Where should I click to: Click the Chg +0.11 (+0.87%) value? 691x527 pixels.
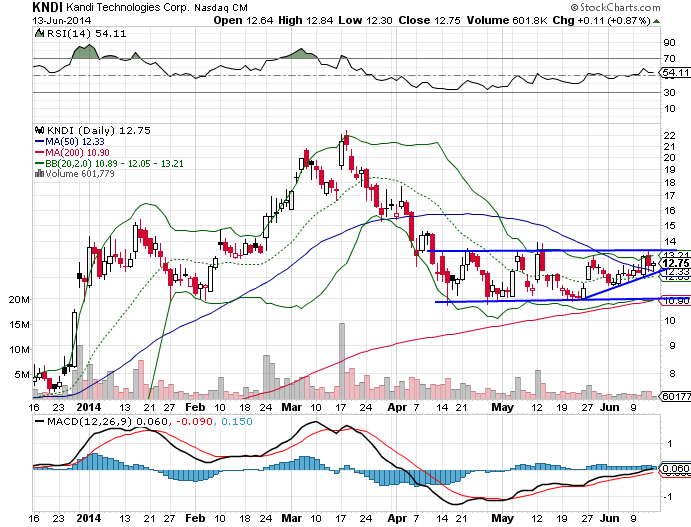602,20
